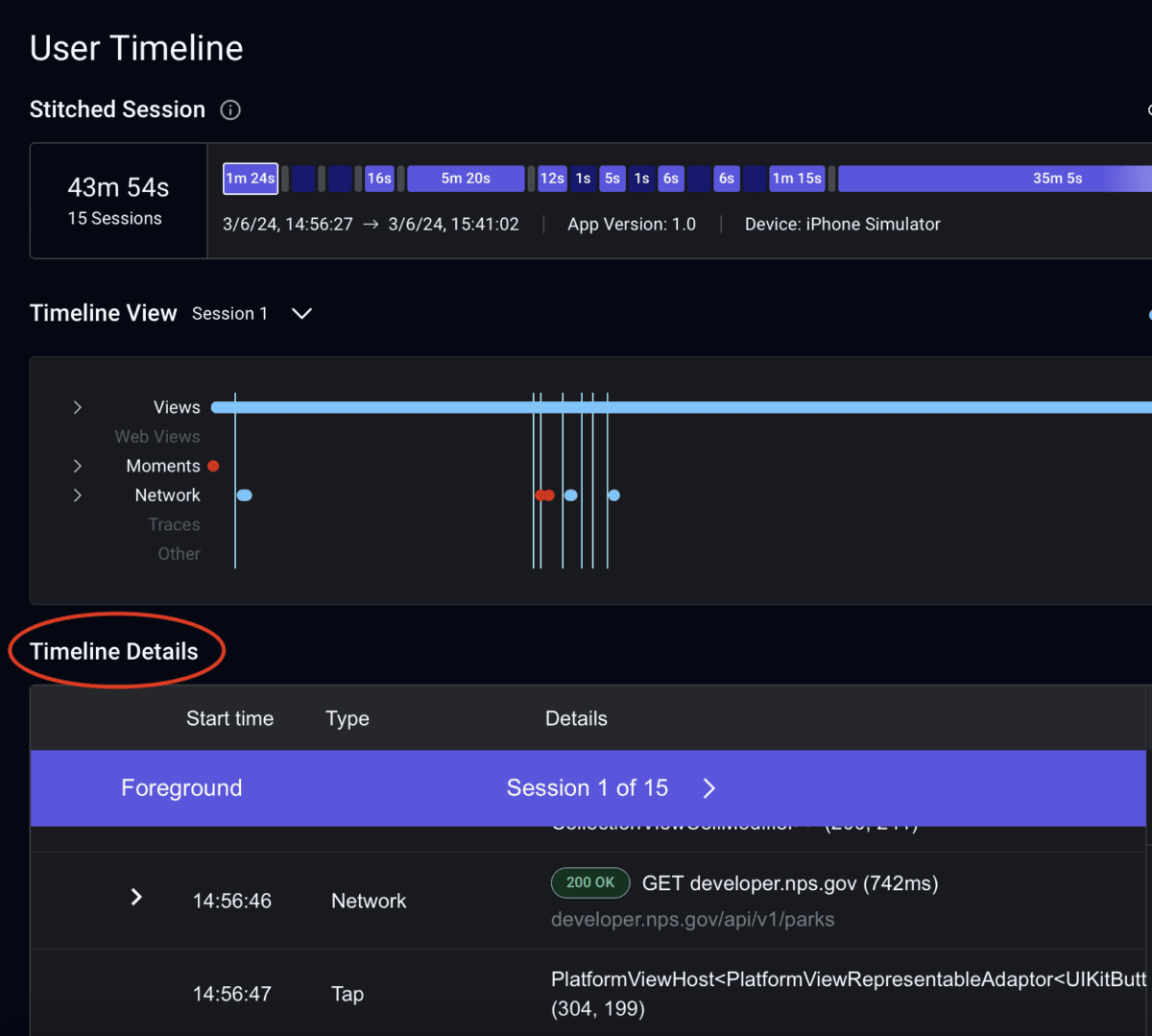Click the Stitched Session info icon

click(x=229, y=109)
